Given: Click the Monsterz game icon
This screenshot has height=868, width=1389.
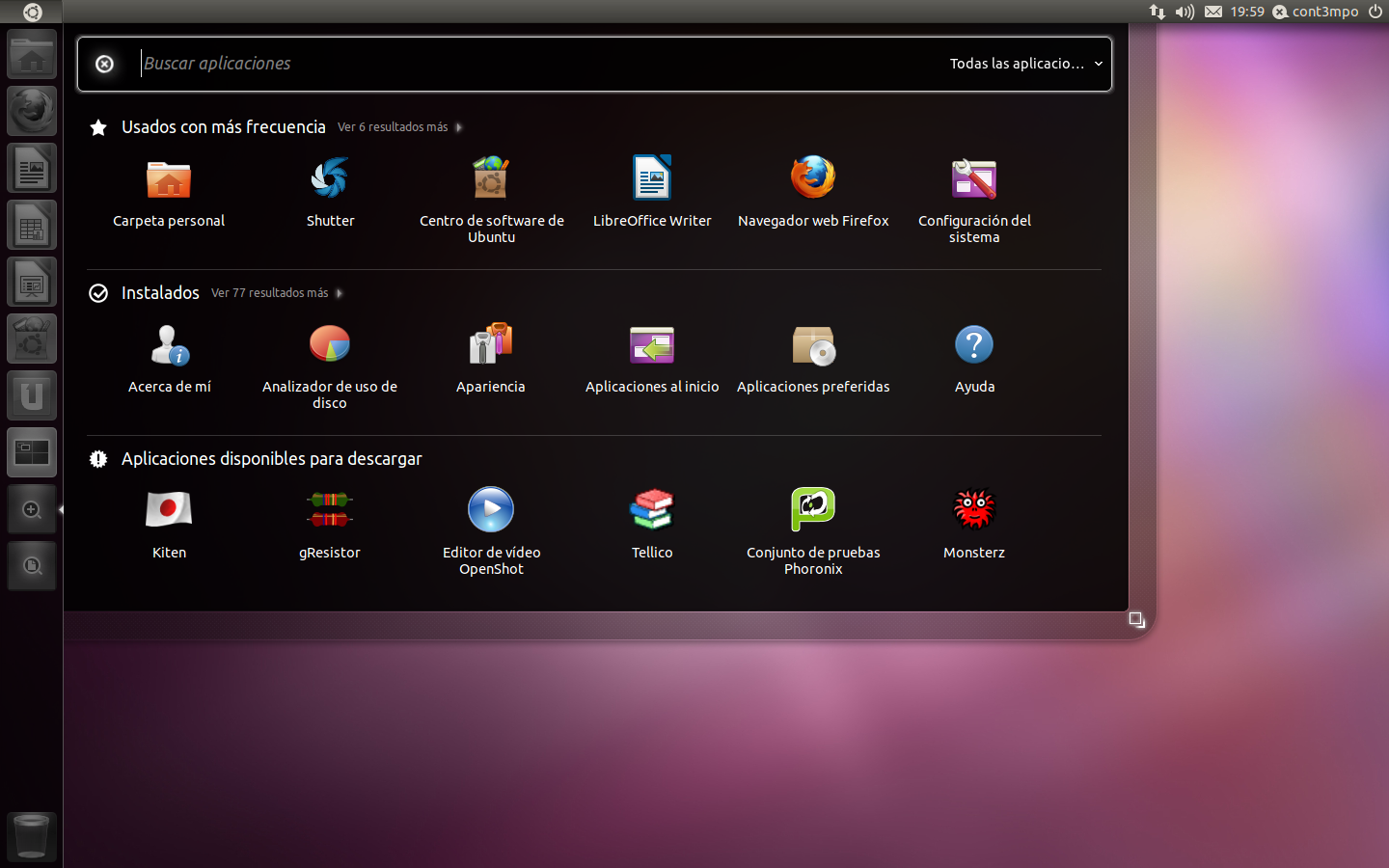Looking at the screenshot, I should click(x=974, y=511).
